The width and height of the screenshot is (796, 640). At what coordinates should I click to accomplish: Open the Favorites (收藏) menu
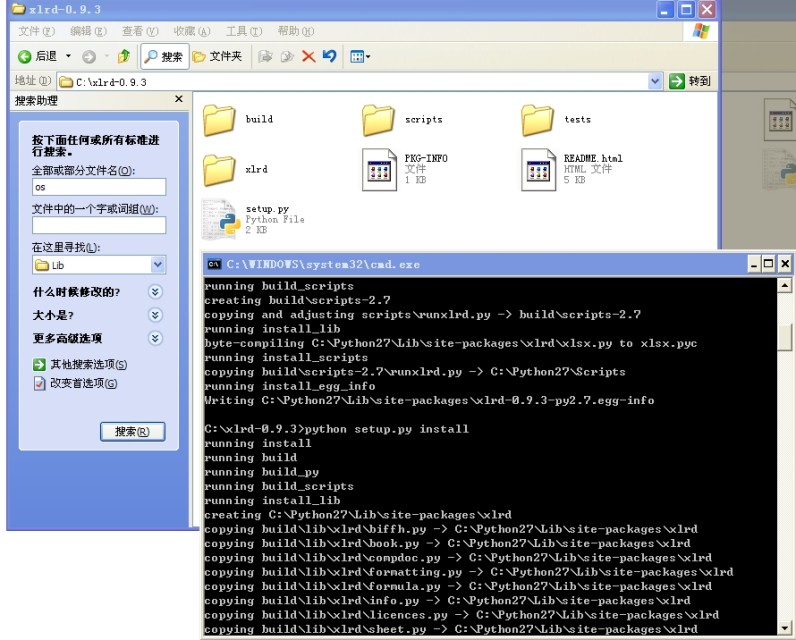point(192,31)
